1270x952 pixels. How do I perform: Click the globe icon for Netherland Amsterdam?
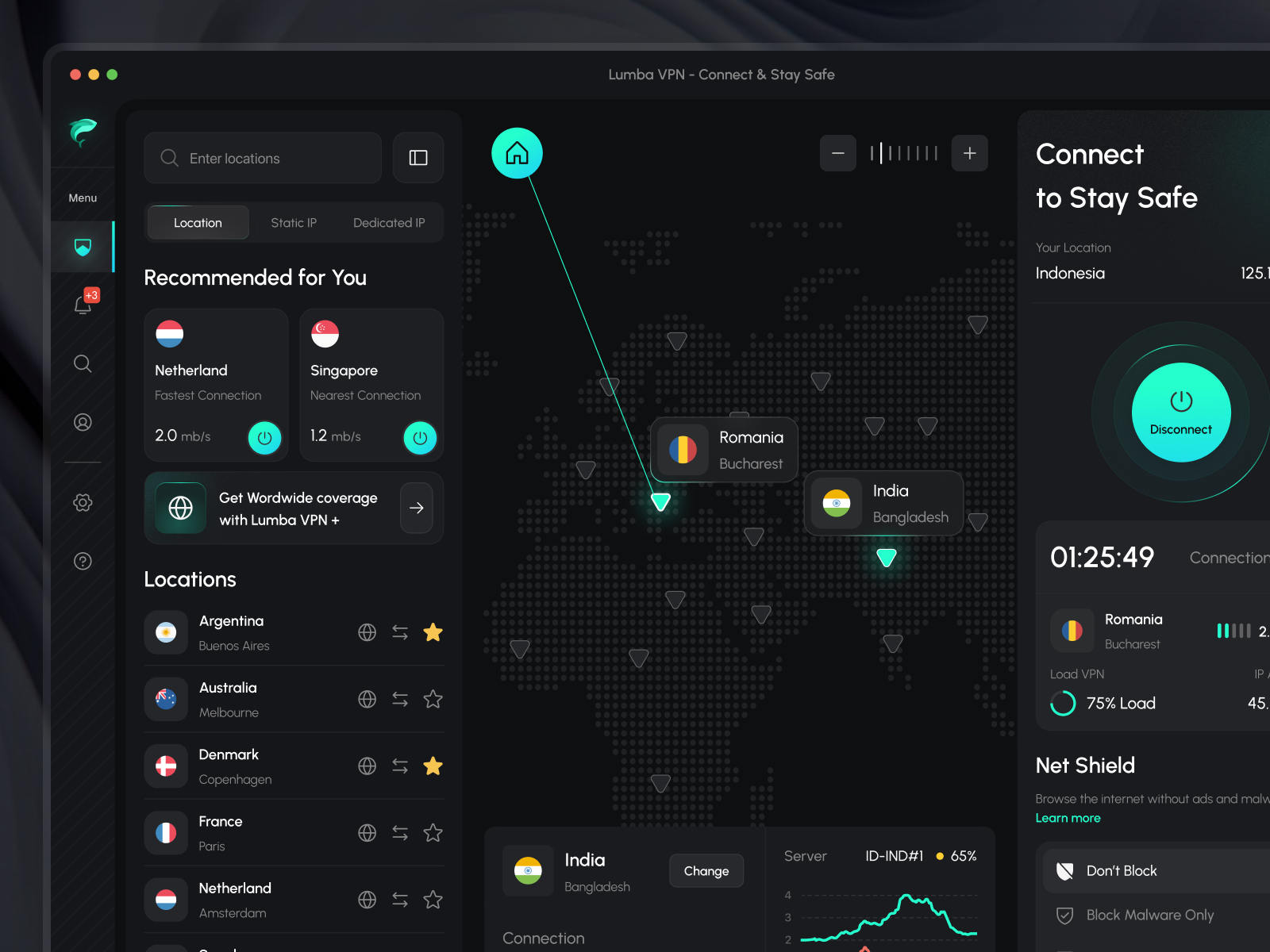[x=367, y=900]
